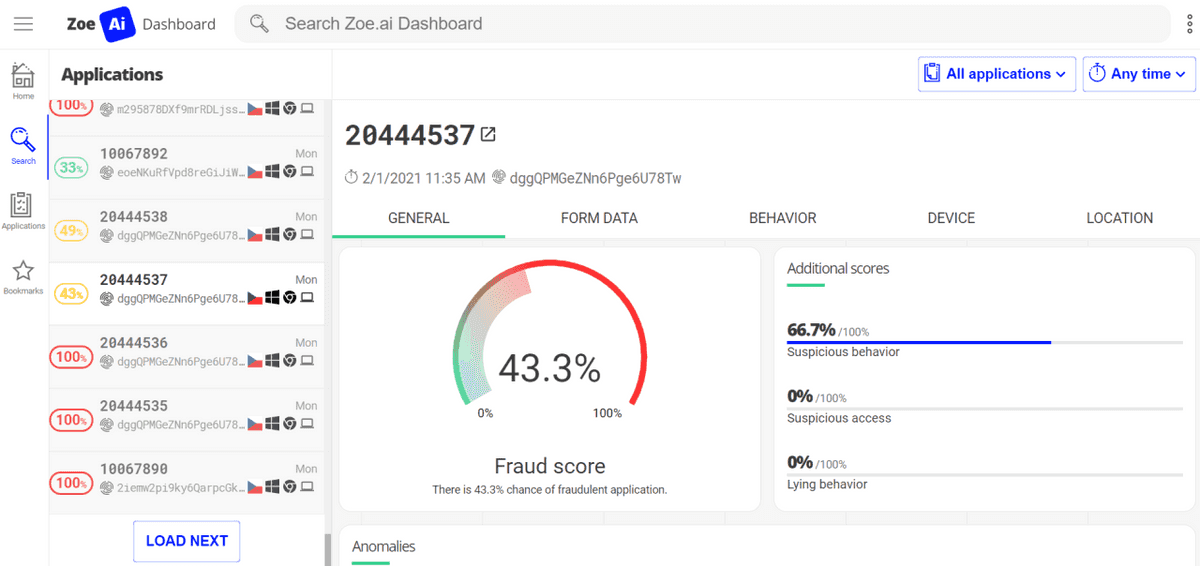Select application 20444537 in the list
The width and height of the screenshot is (1200, 566).
pyautogui.click(x=186, y=294)
